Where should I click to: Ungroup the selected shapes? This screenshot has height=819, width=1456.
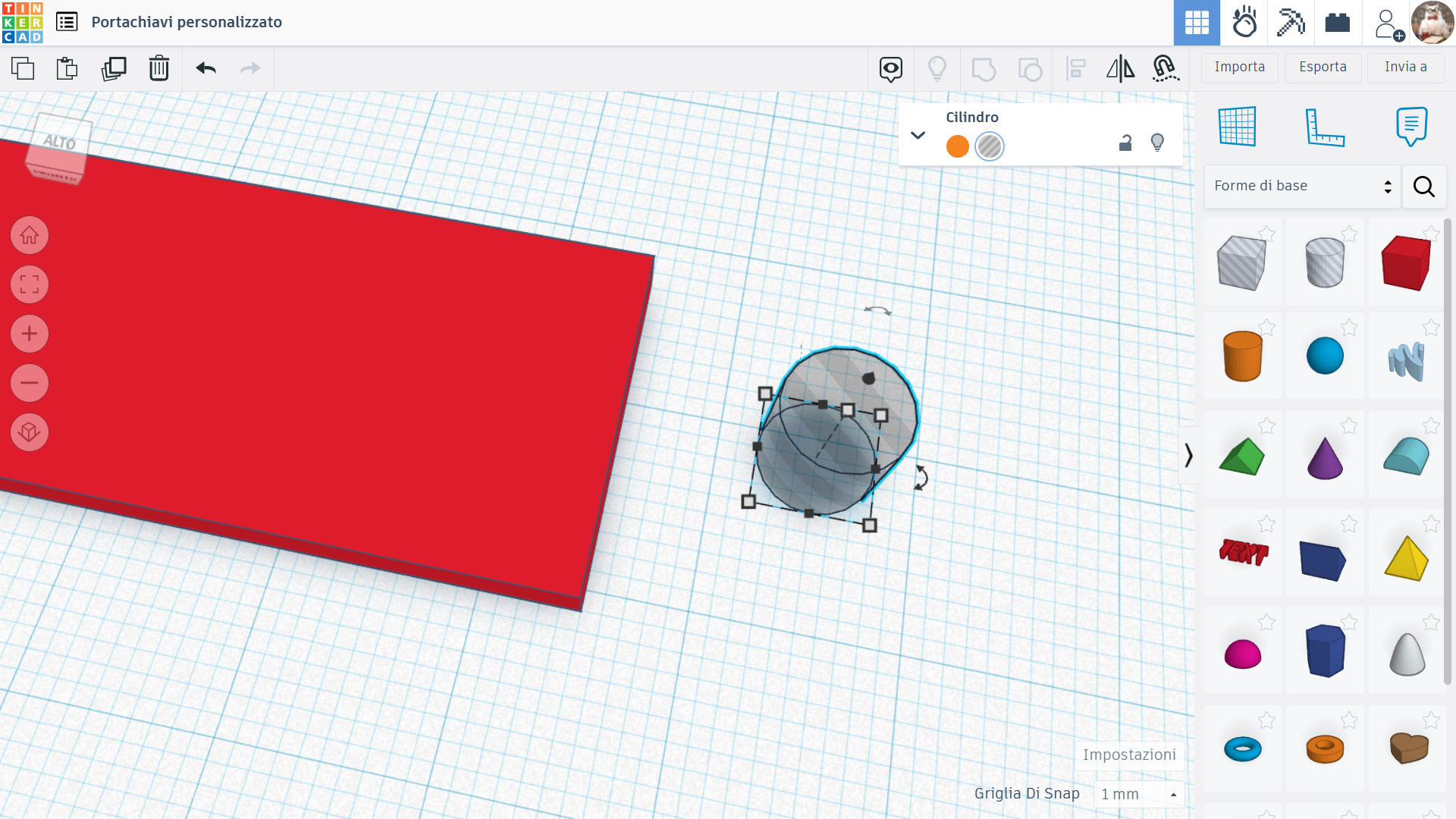click(x=1030, y=69)
